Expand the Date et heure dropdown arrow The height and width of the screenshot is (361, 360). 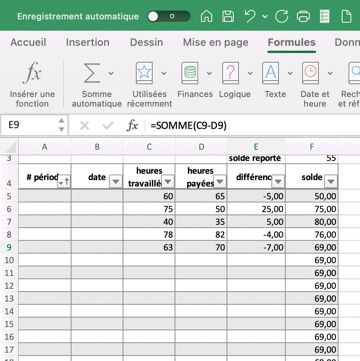tap(330, 73)
